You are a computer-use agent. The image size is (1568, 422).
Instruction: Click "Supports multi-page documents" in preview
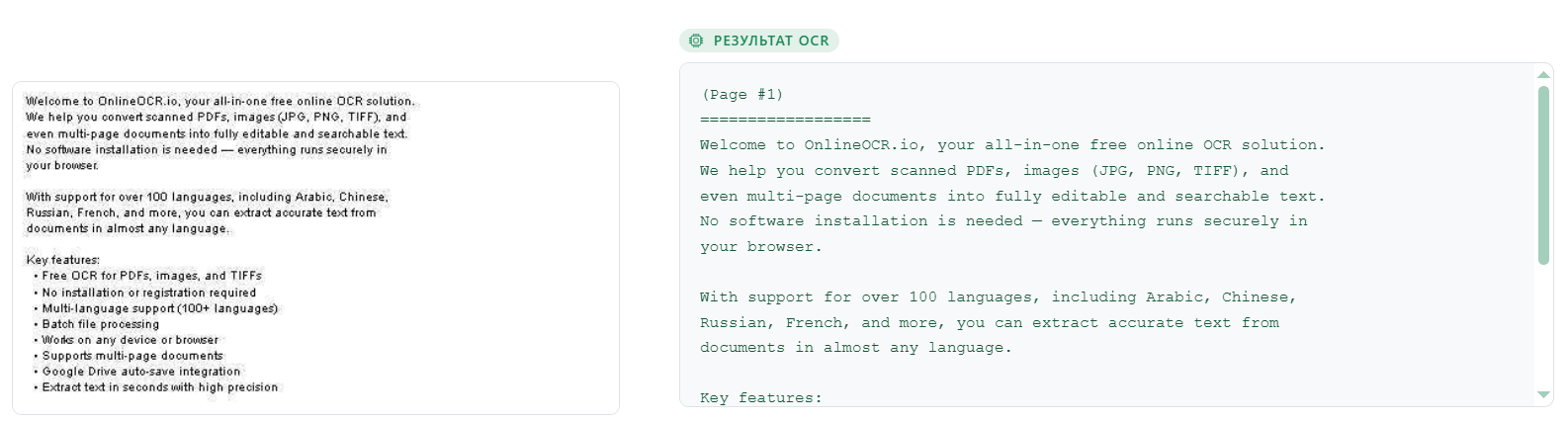click(132, 356)
